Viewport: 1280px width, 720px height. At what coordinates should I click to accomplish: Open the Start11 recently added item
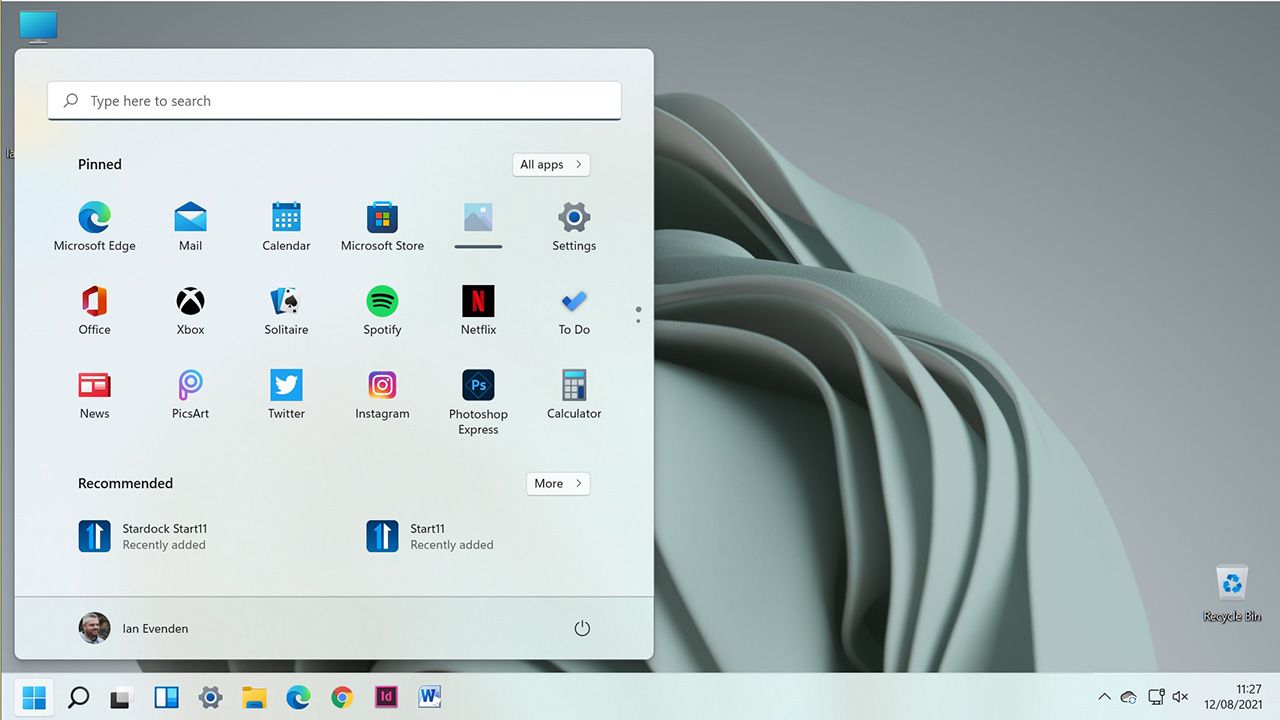click(x=430, y=536)
